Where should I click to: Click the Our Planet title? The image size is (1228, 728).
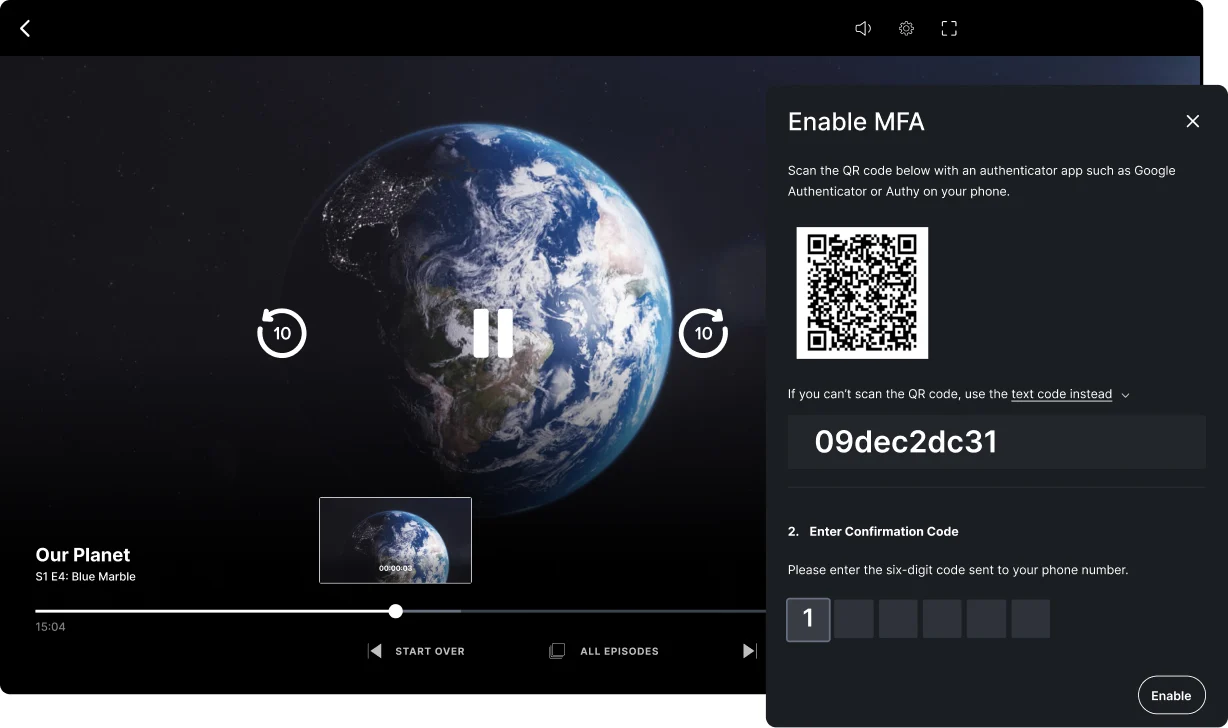point(83,555)
